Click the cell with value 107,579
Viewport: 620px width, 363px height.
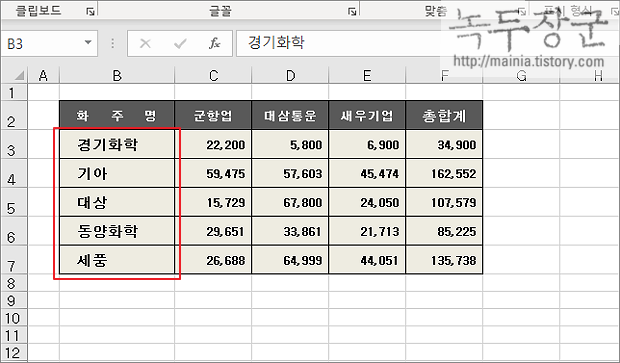(x=444, y=202)
